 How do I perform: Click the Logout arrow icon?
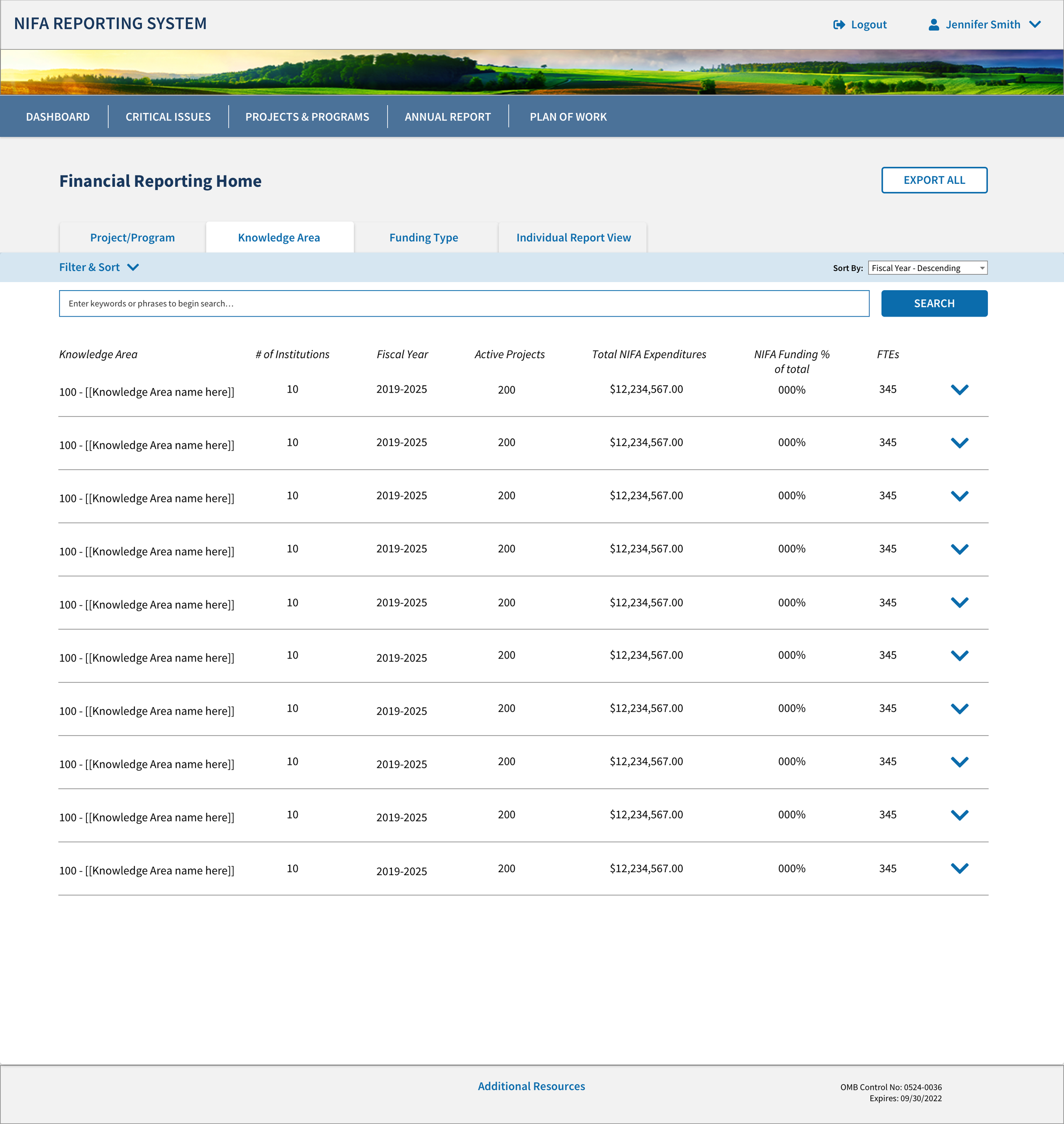coord(839,25)
